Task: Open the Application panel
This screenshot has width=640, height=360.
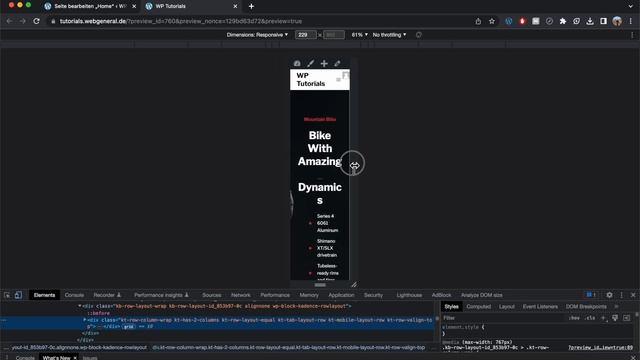Action: click(x=341, y=295)
